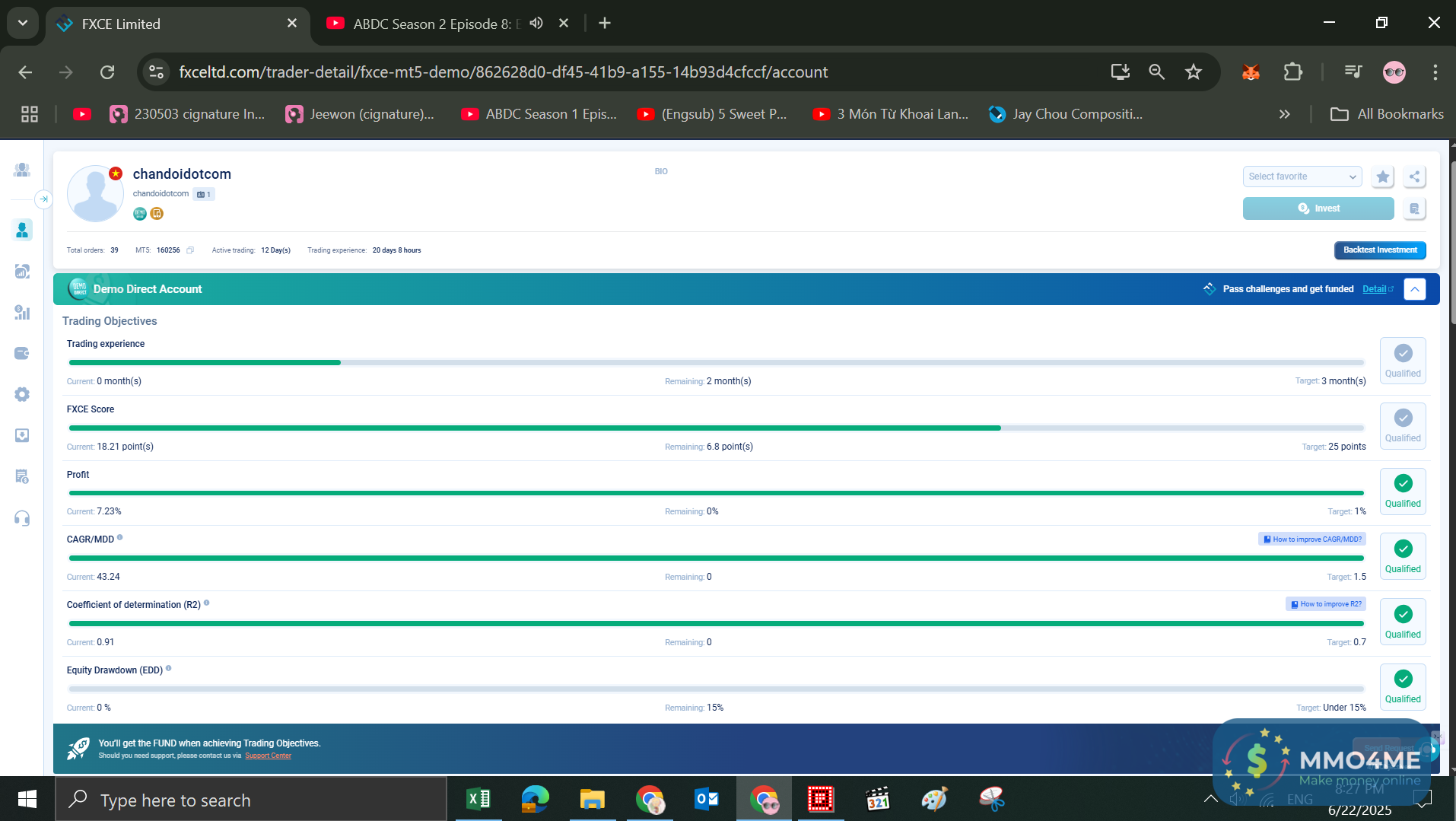The width and height of the screenshot is (1456, 821).
Task: Go back to the previous page
Action: point(25,72)
